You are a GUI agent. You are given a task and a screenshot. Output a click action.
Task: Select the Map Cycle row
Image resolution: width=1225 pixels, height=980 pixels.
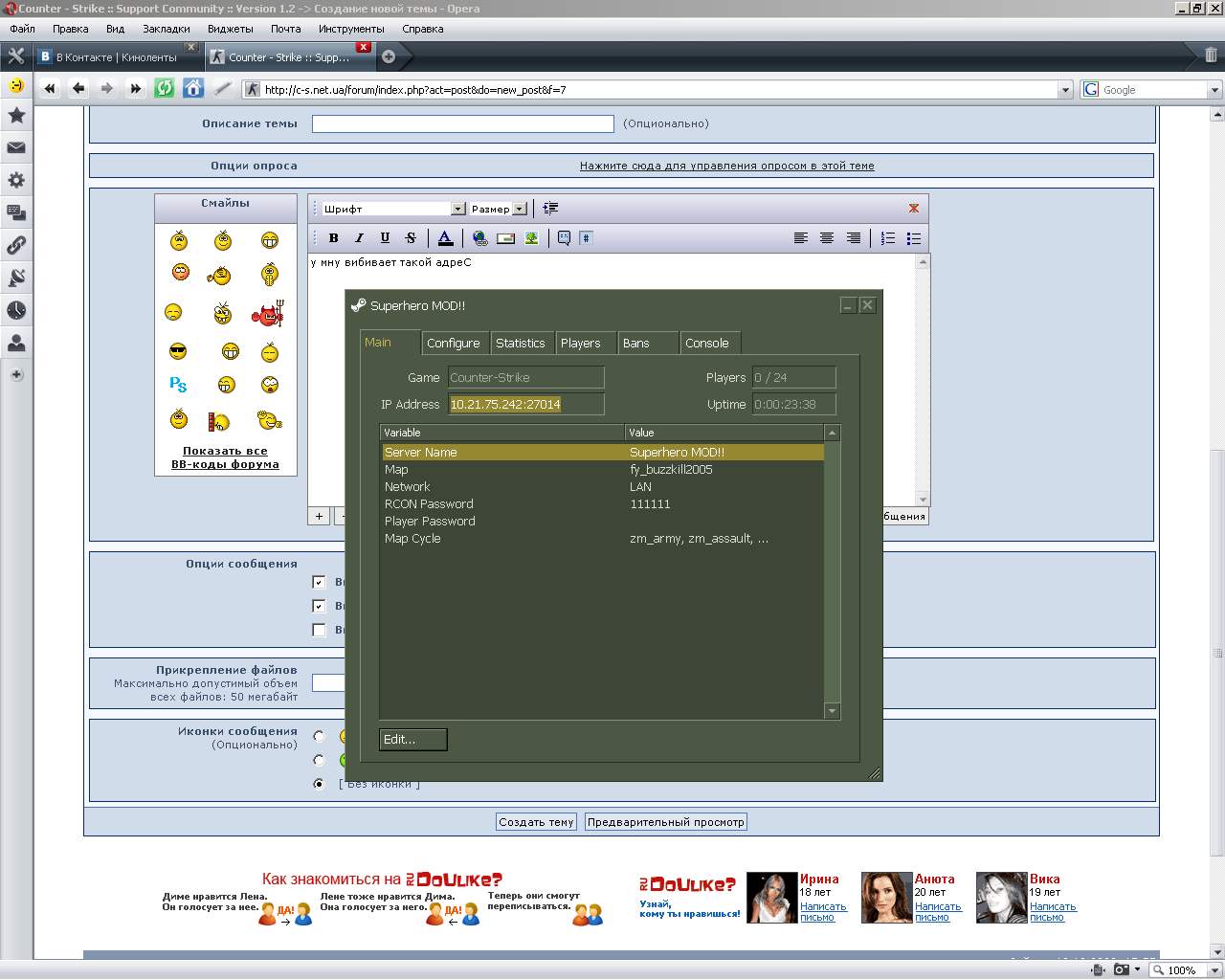coord(602,539)
